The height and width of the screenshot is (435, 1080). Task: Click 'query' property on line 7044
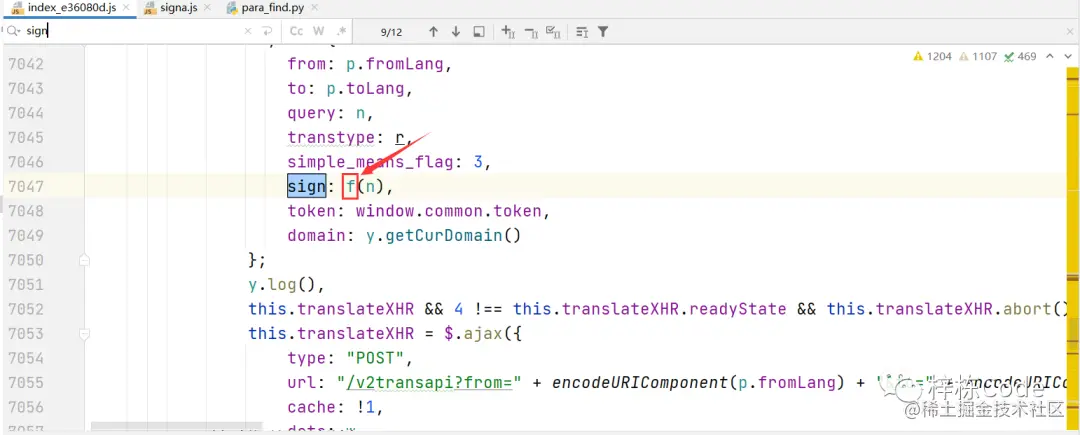pyautogui.click(x=311, y=114)
